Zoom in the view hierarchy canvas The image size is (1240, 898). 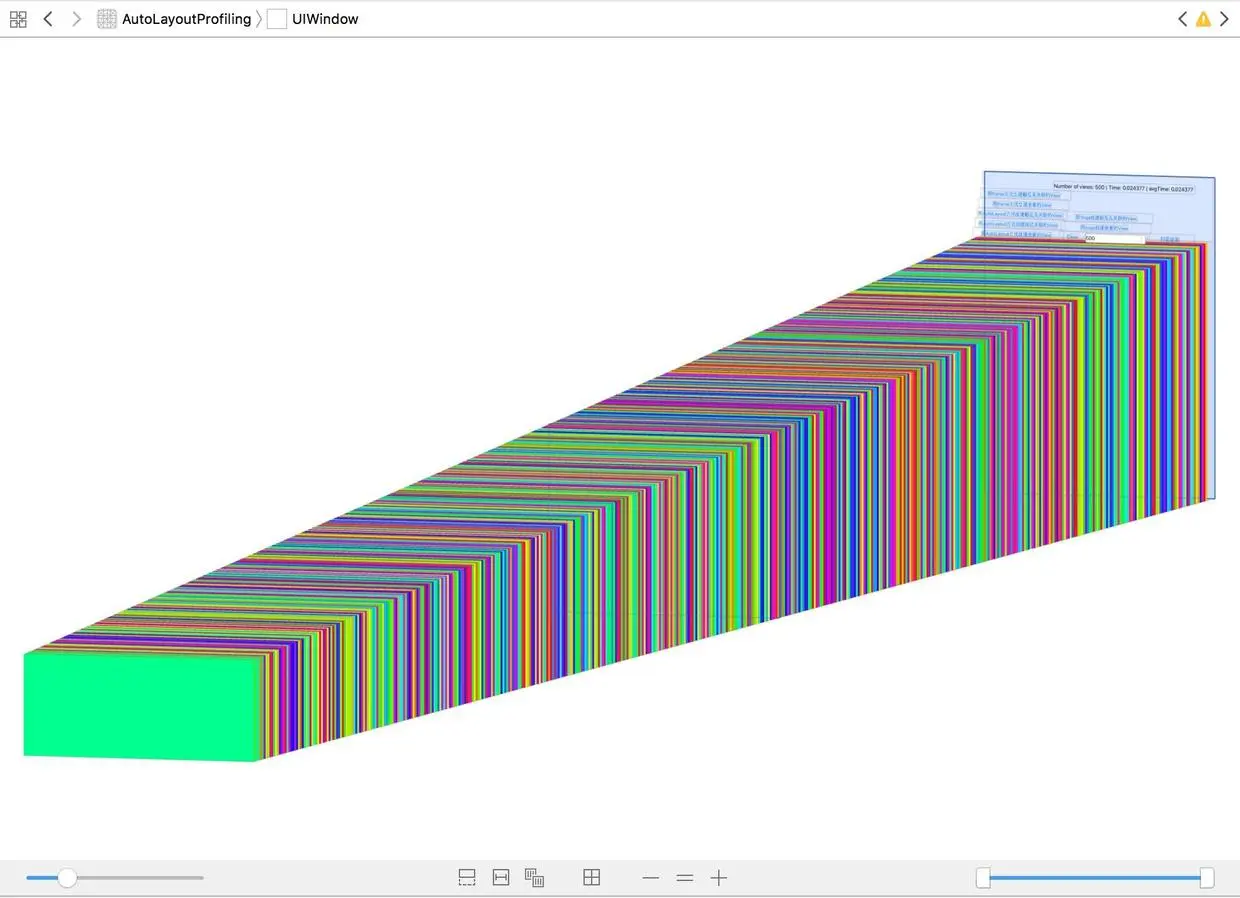(719, 878)
